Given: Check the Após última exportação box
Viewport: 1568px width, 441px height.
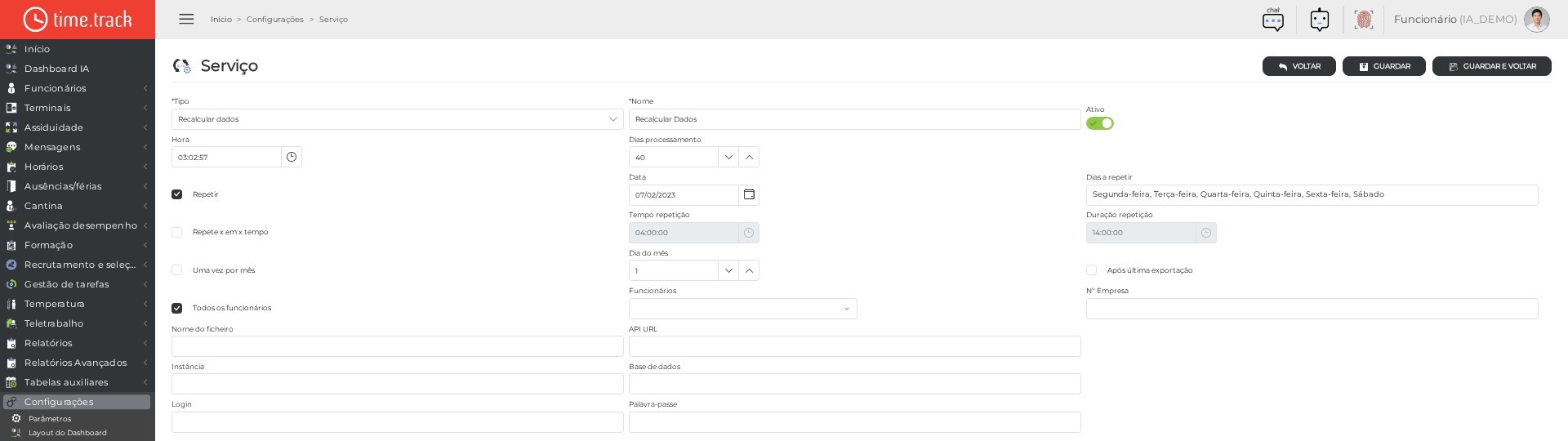Looking at the screenshot, I should (x=1091, y=270).
